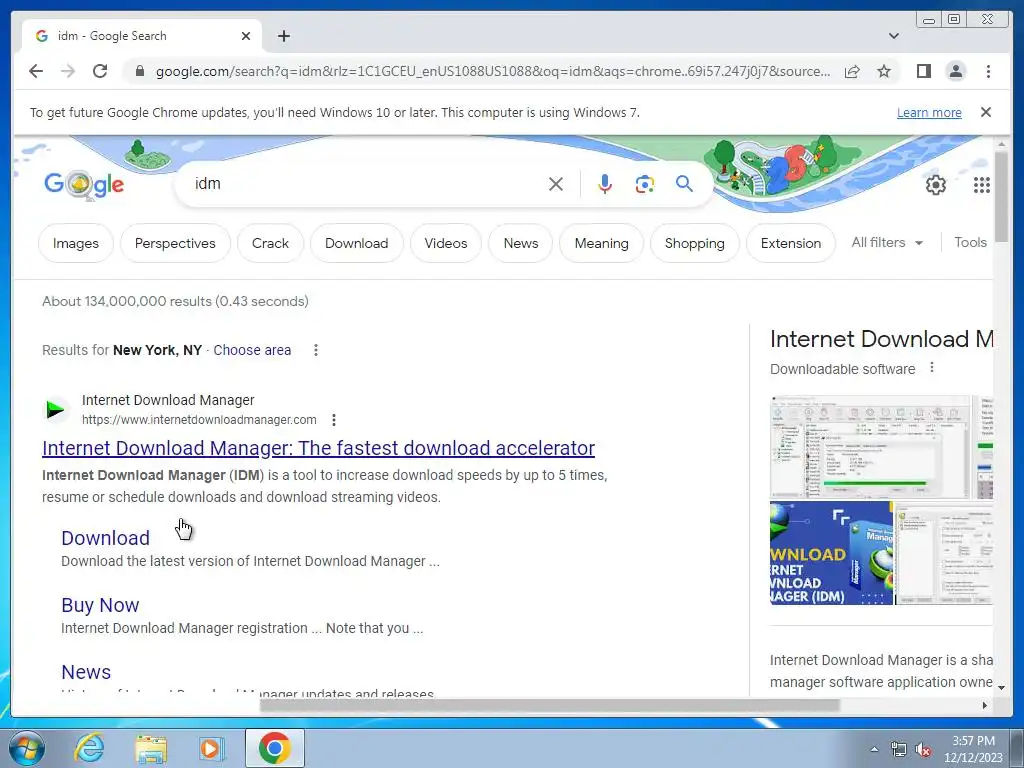Open the search Tools menu
This screenshot has width=1024, height=768.
tap(970, 242)
